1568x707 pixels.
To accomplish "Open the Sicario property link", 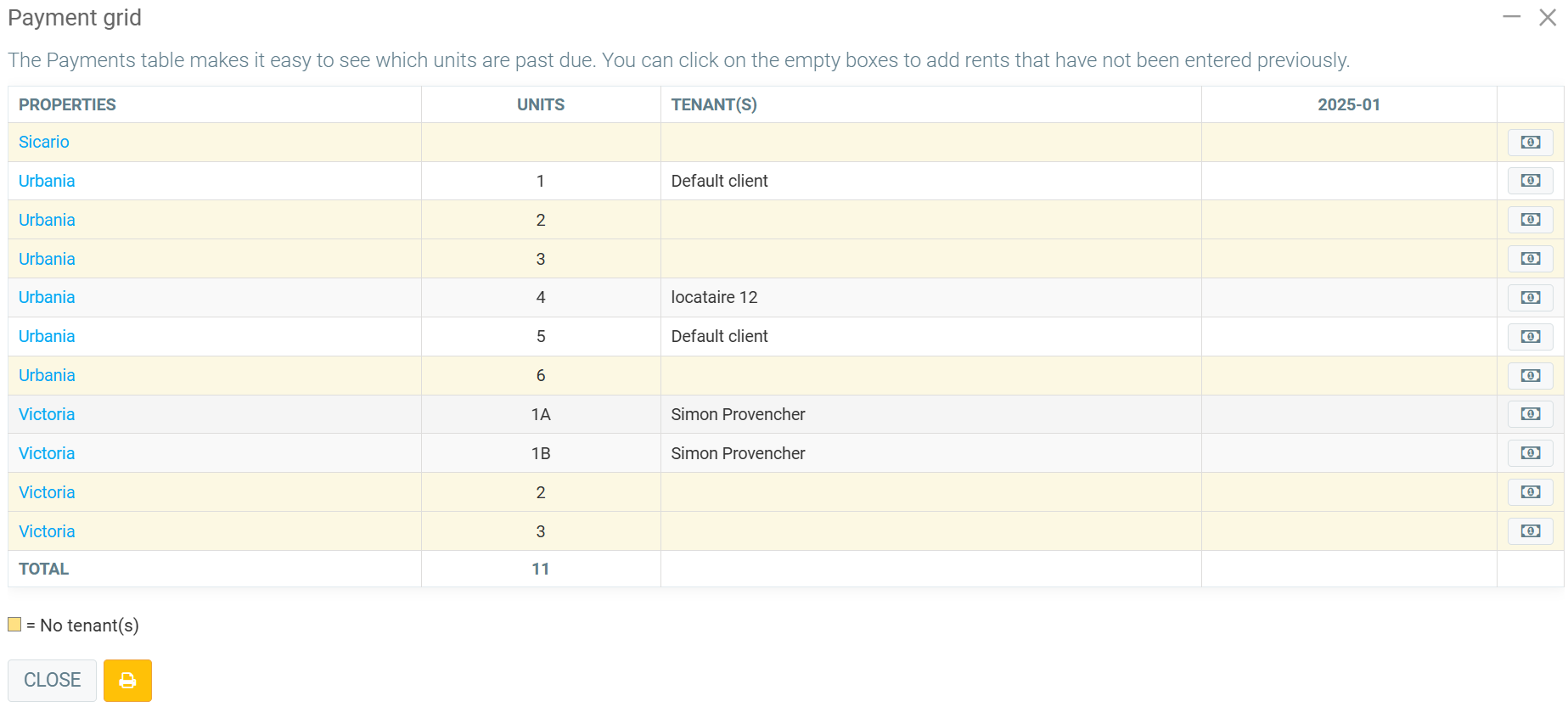I will coord(44,143).
